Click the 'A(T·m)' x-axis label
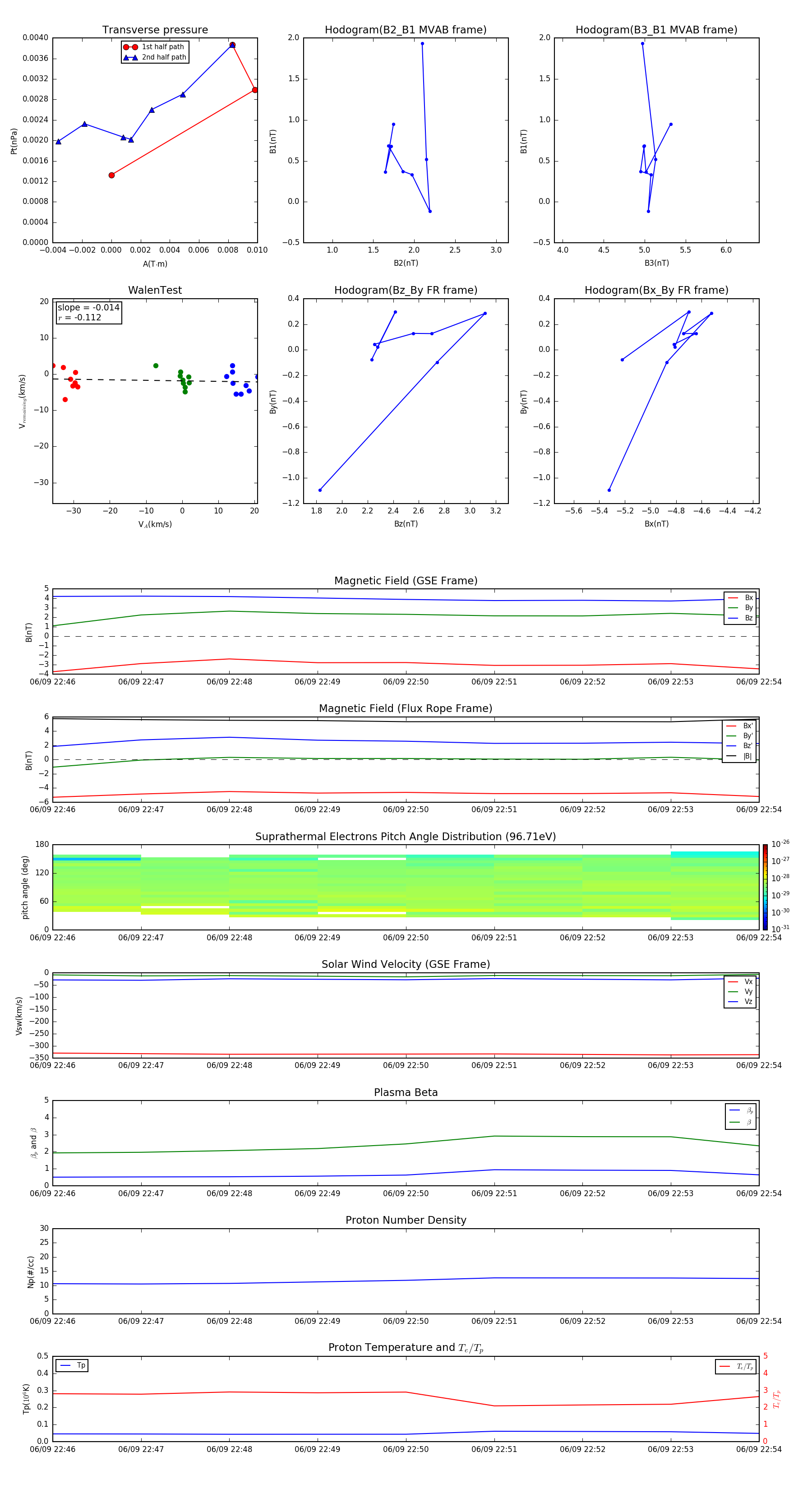812x1489 pixels. coord(155,264)
